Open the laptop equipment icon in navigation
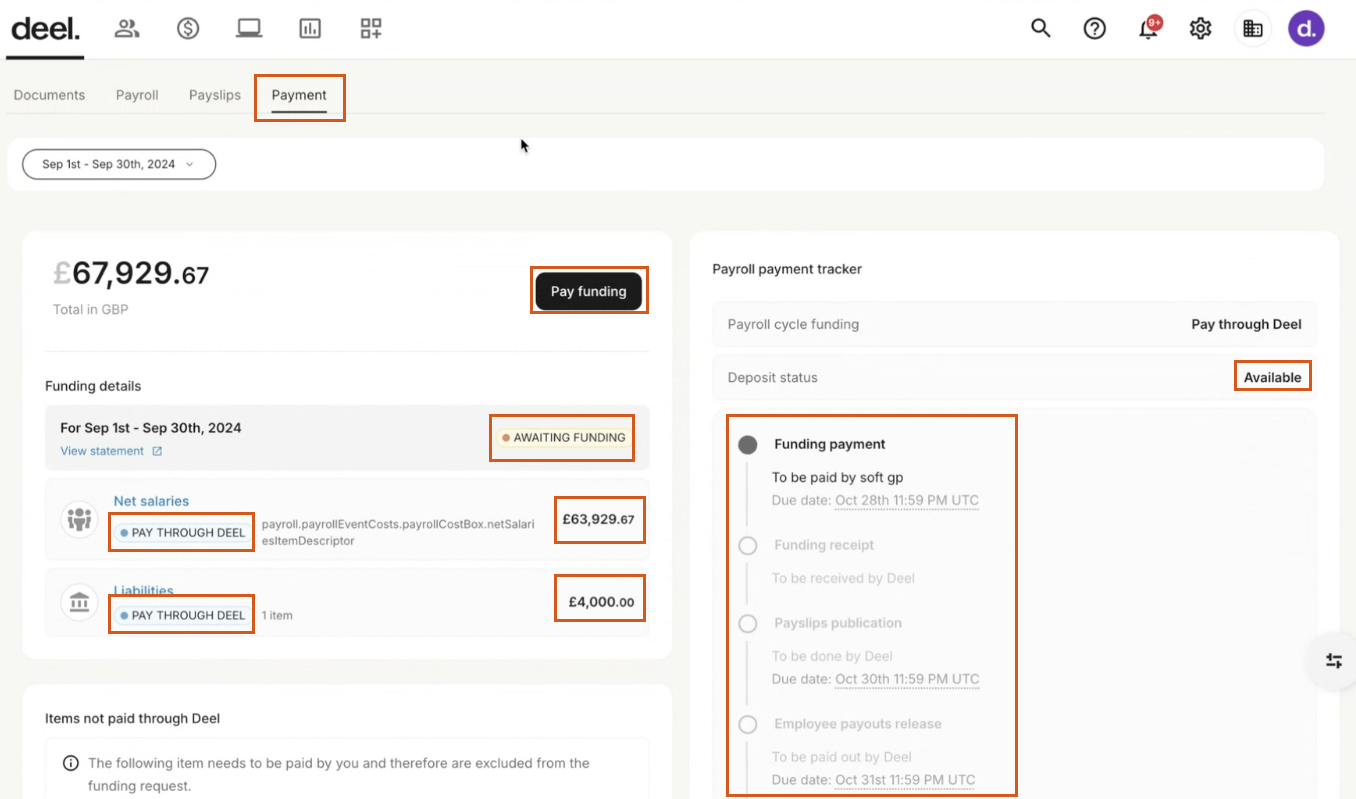This screenshot has width=1356, height=799. click(x=249, y=28)
